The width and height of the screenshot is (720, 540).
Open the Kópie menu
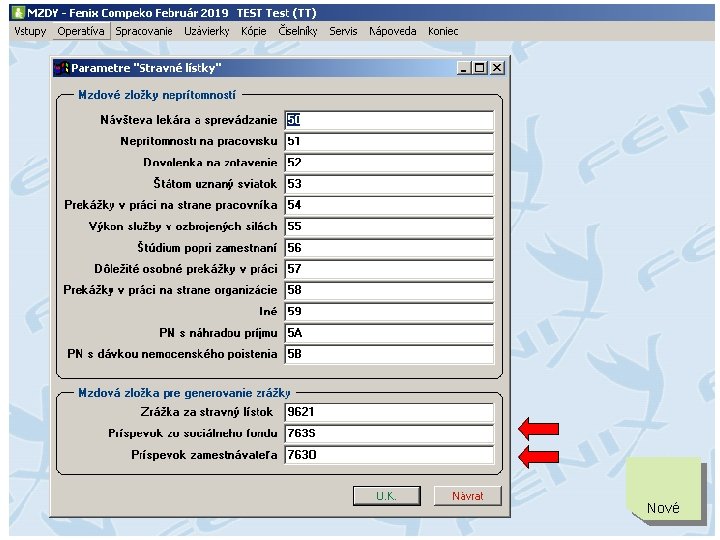coord(253,31)
